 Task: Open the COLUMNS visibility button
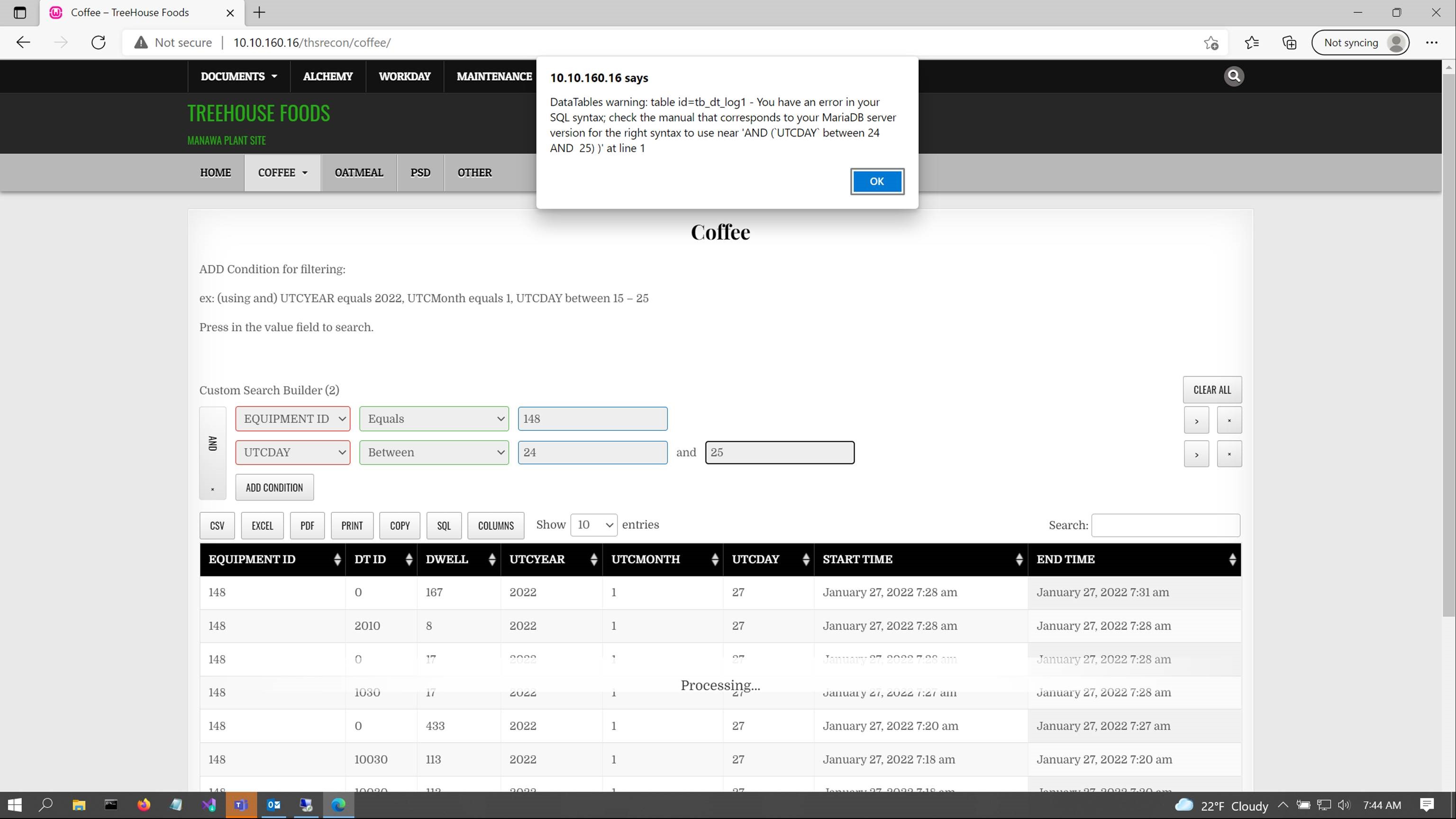[496, 526]
